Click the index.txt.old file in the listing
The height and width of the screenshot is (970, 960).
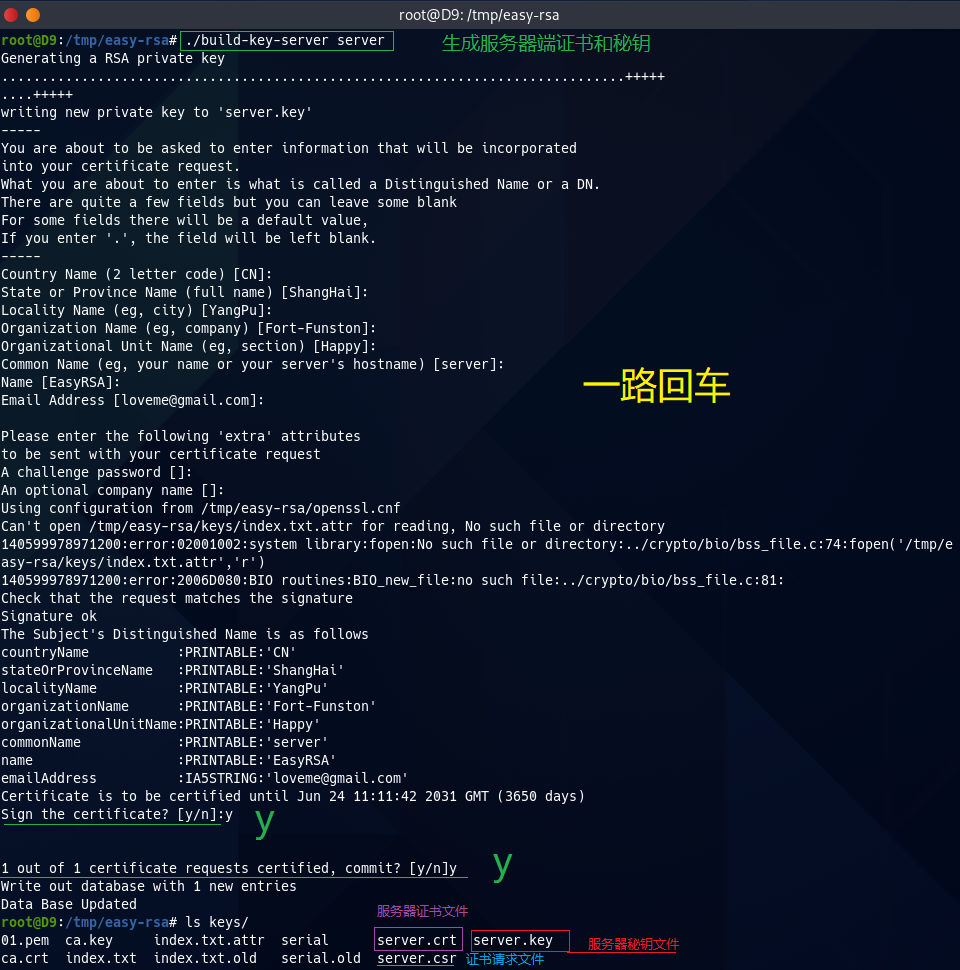[x=204, y=959]
